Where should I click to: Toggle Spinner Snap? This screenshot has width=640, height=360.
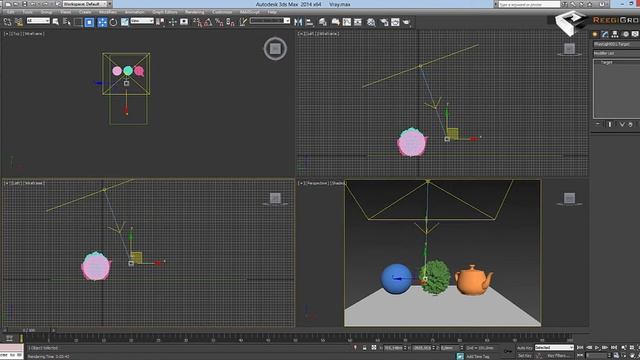point(231,22)
